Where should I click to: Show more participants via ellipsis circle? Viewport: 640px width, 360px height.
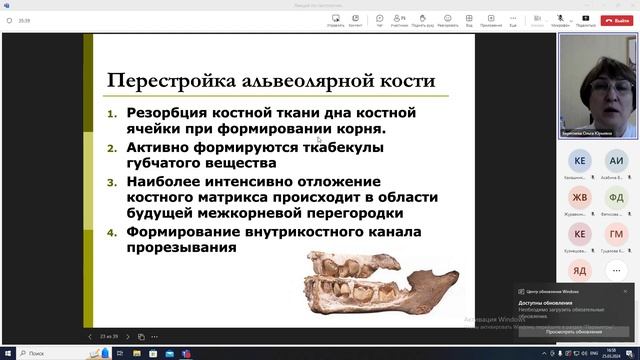(616, 271)
